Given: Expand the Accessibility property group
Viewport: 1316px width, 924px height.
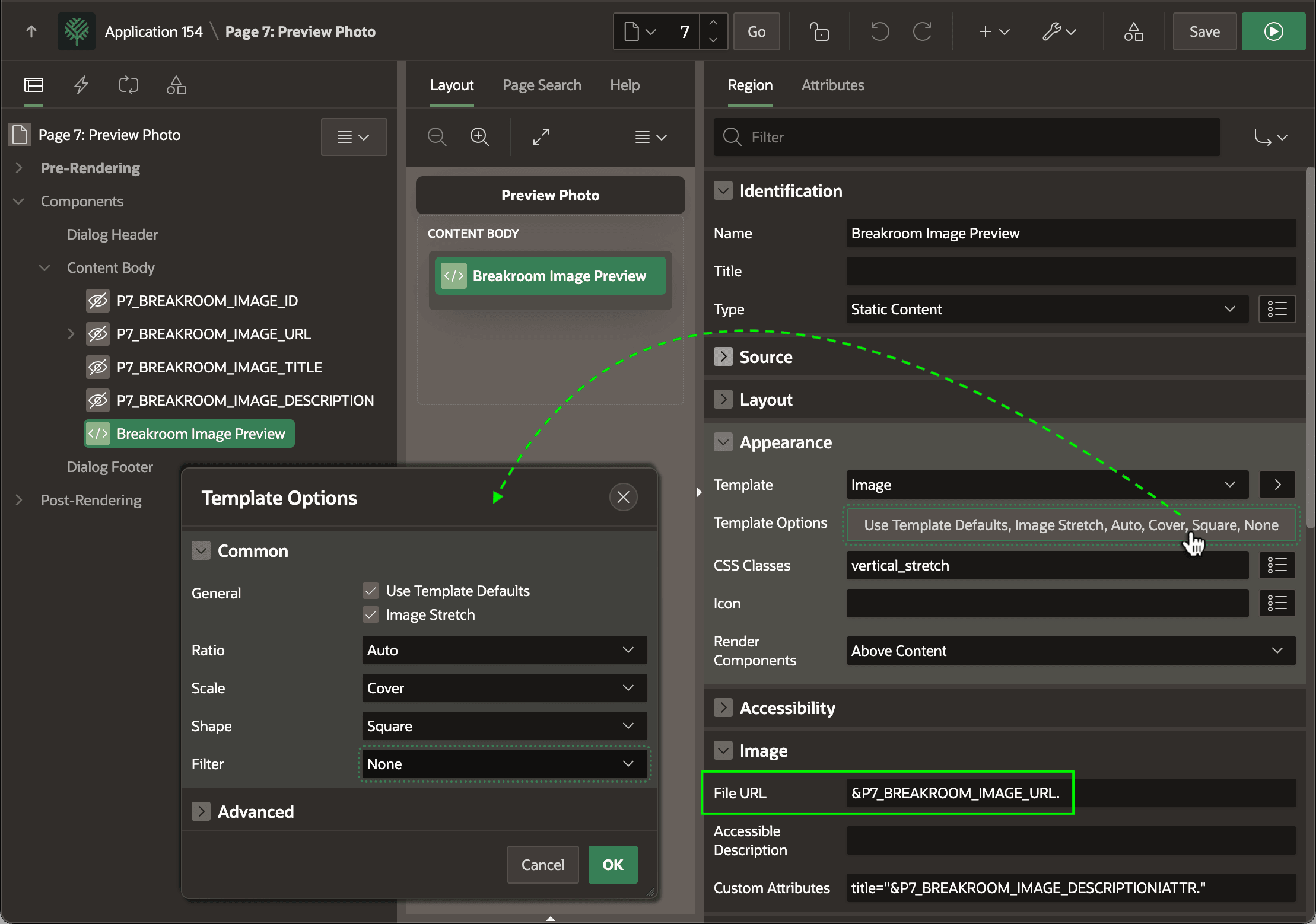Looking at the screenshot, I should point(723,708).
